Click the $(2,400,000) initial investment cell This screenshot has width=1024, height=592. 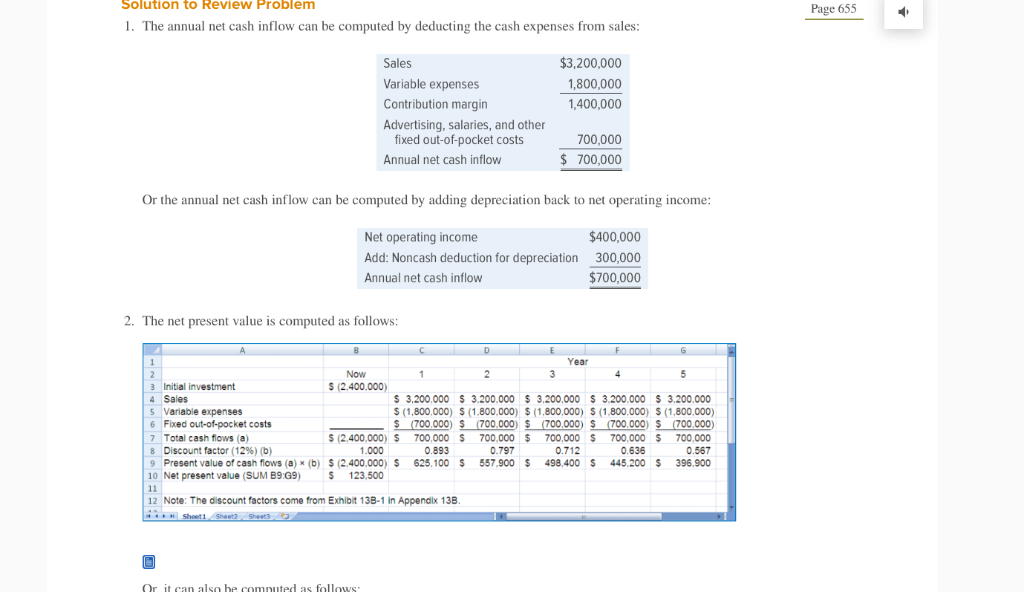click(357, 387)
